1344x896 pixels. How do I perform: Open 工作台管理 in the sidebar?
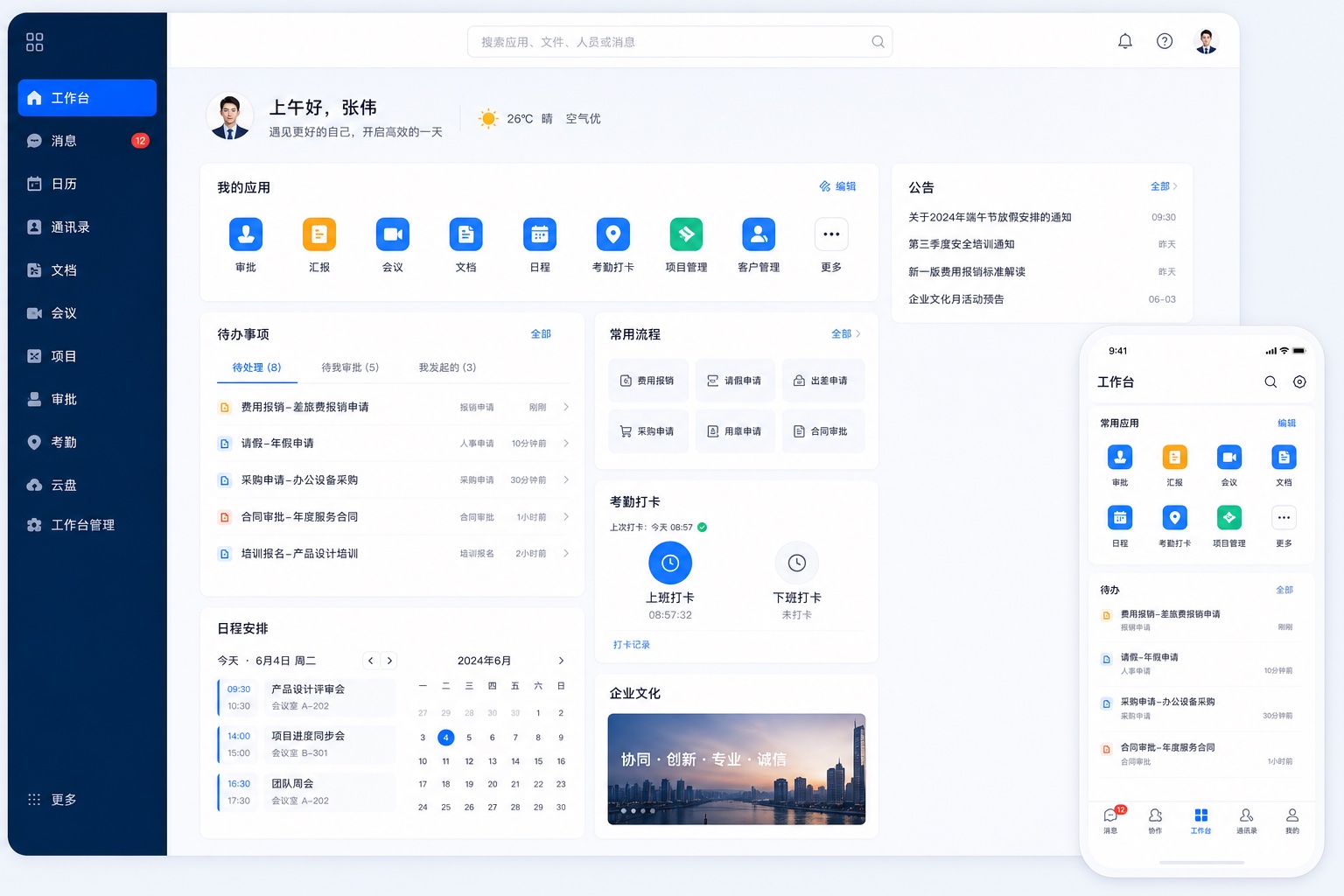87,525
